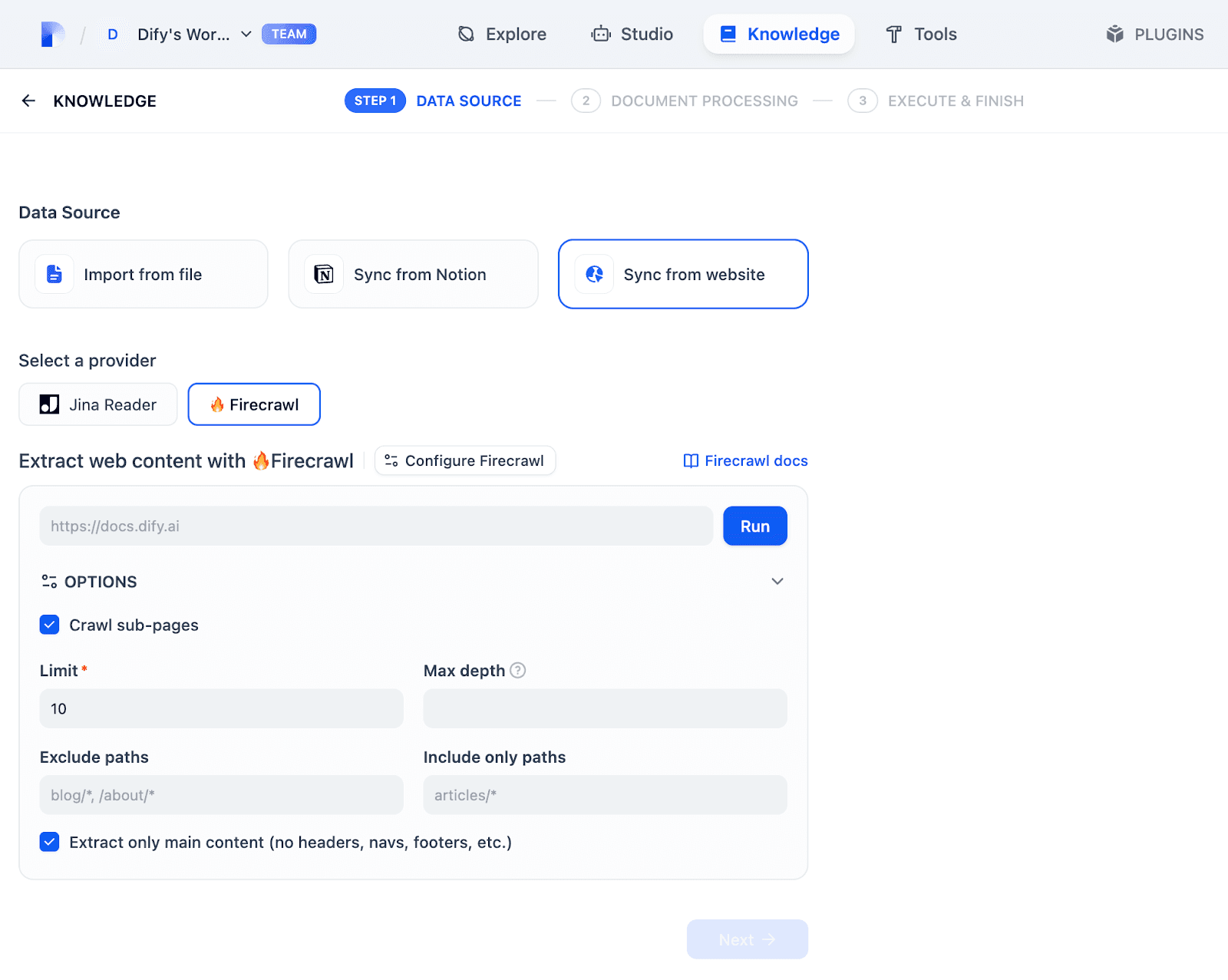Click the Notion logo icon
1228x980 pixels.
coord(324,274)
